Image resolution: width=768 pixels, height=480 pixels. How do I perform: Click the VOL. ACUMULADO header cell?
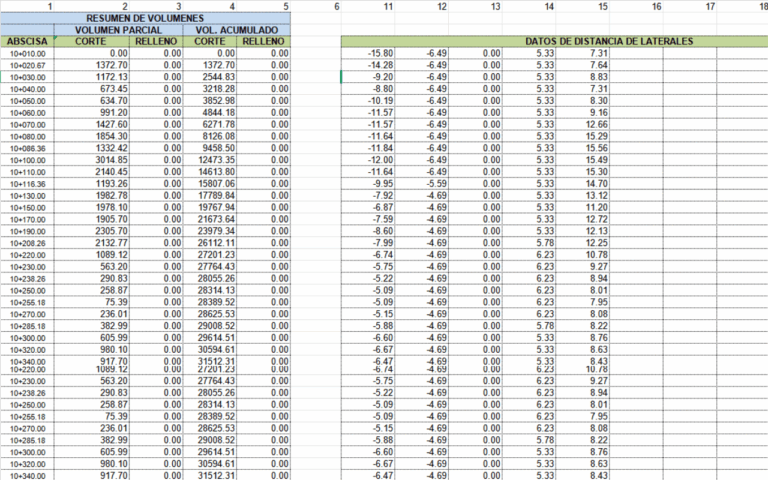(x=237, y=30)
